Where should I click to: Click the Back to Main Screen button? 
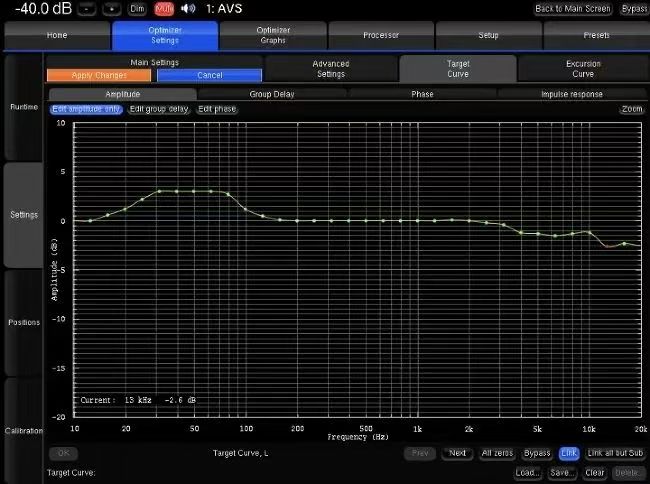tap(573, 9)
